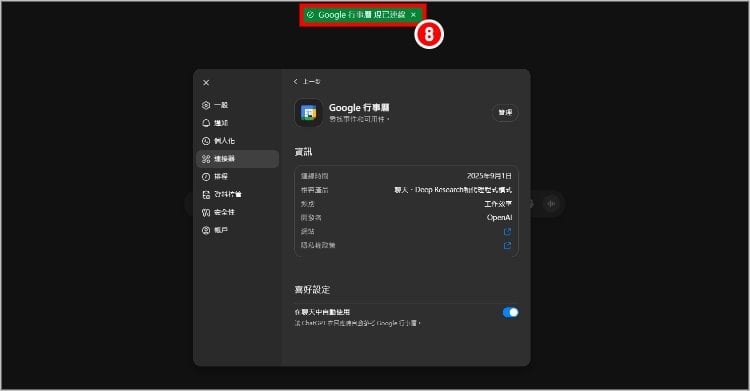Click the Google Calendar app icon

click(x=309, y=112)
